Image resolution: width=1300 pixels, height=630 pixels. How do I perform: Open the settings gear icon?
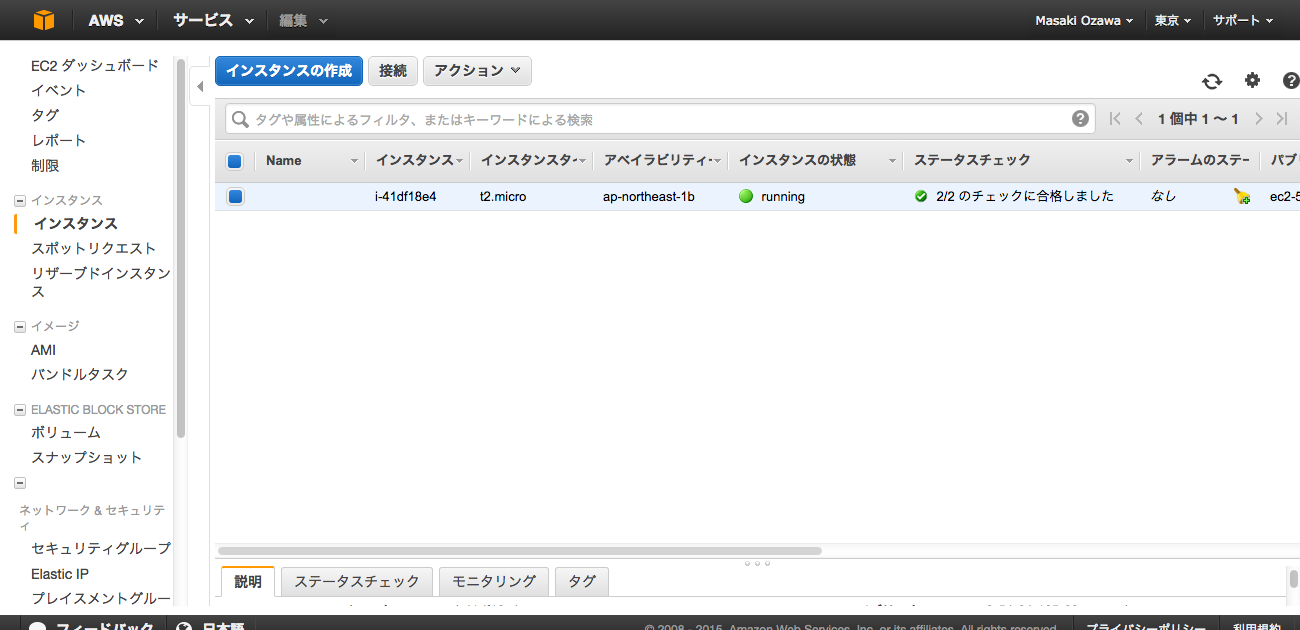(x=1252, y=81)
